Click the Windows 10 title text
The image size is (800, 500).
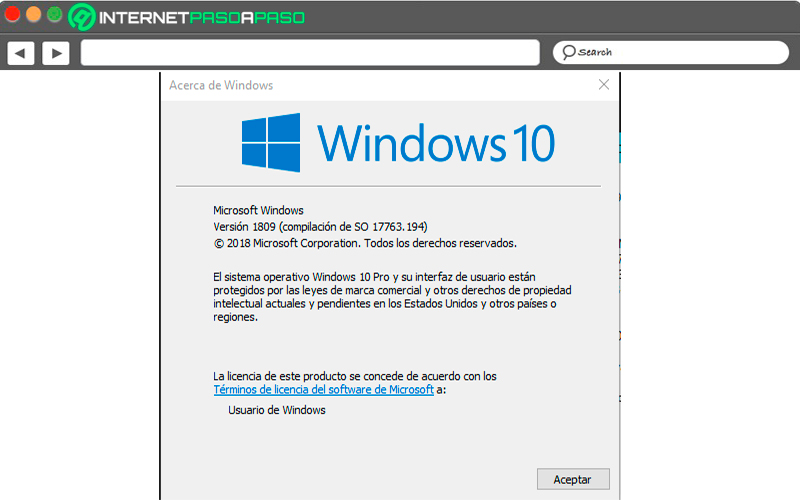click(x=436, y=143)
